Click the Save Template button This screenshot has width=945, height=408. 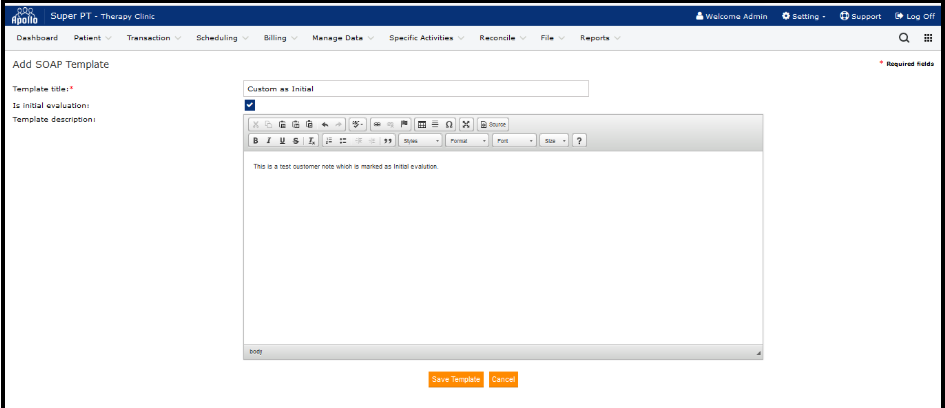pyautogui.click(x=456, y=380)
